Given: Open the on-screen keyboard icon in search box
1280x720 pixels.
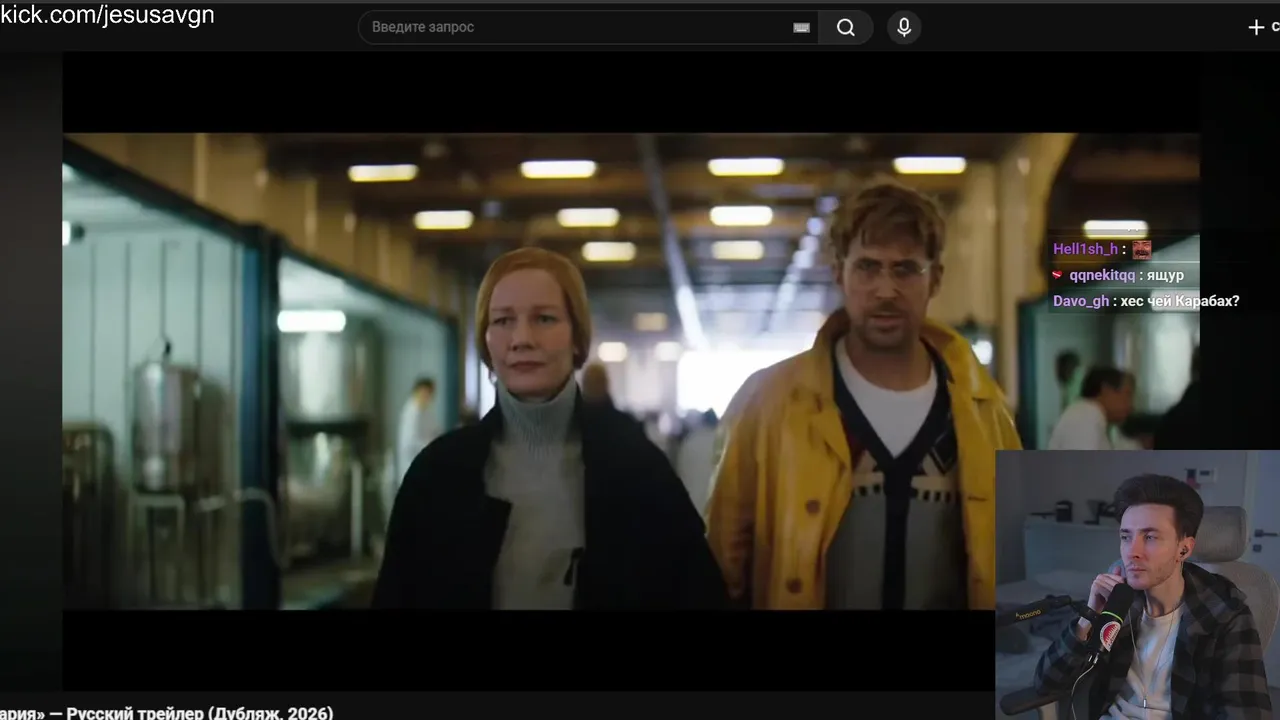Looking at the screenshot, I should point(801,28).
